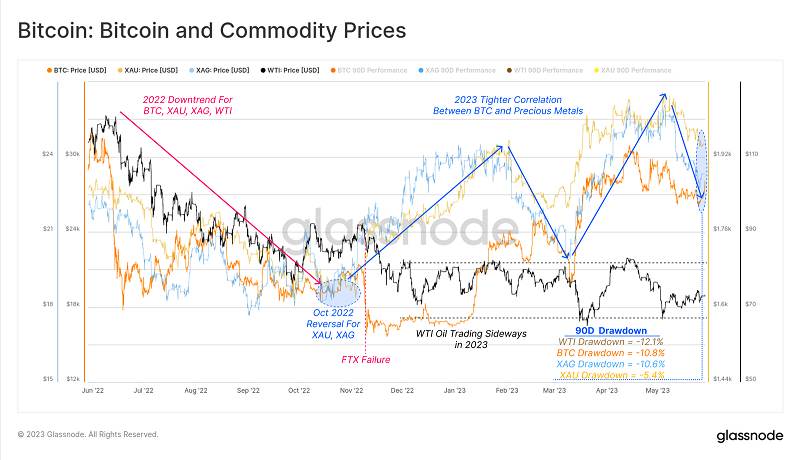Click the WTI Oil Trading Sideways annotation
This screenshot has width=800, height=460.
point(471,339)
